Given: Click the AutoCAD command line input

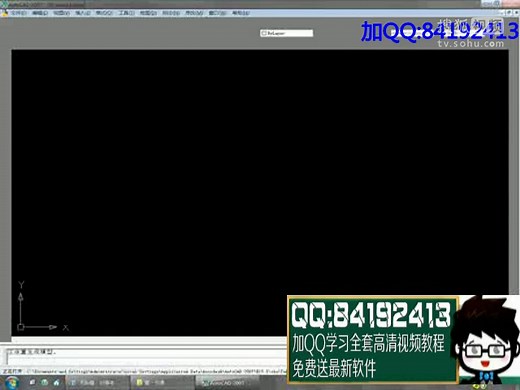Looking at the screenshot, I should point(147,360).
